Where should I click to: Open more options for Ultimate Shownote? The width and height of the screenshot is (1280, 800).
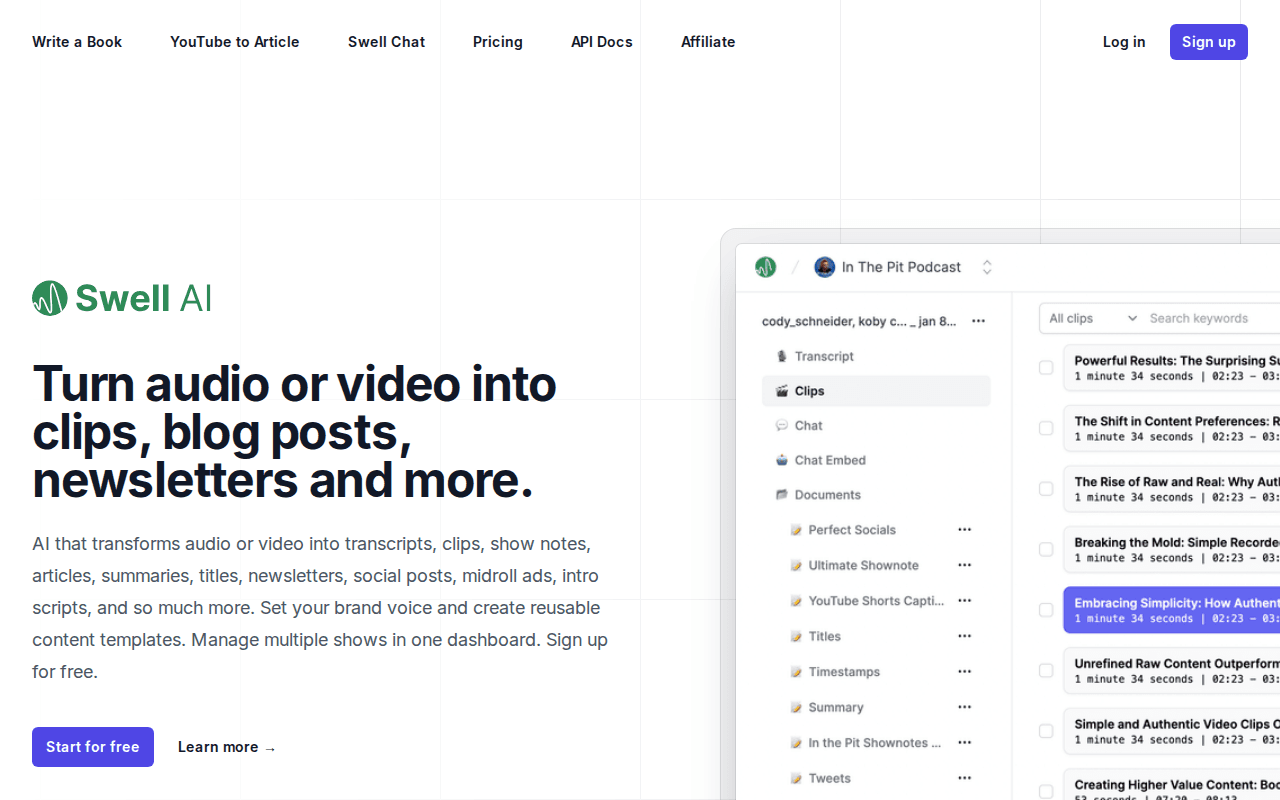[x=965, y=565]
